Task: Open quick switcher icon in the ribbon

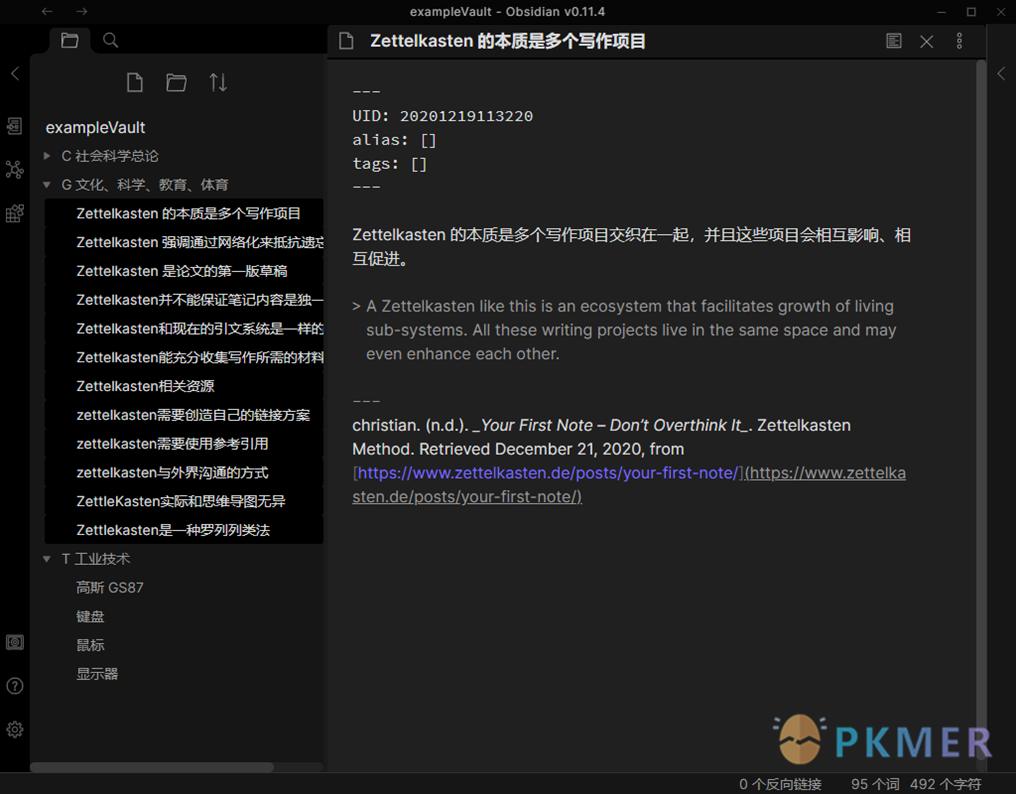Action: [x=14, y=126]
